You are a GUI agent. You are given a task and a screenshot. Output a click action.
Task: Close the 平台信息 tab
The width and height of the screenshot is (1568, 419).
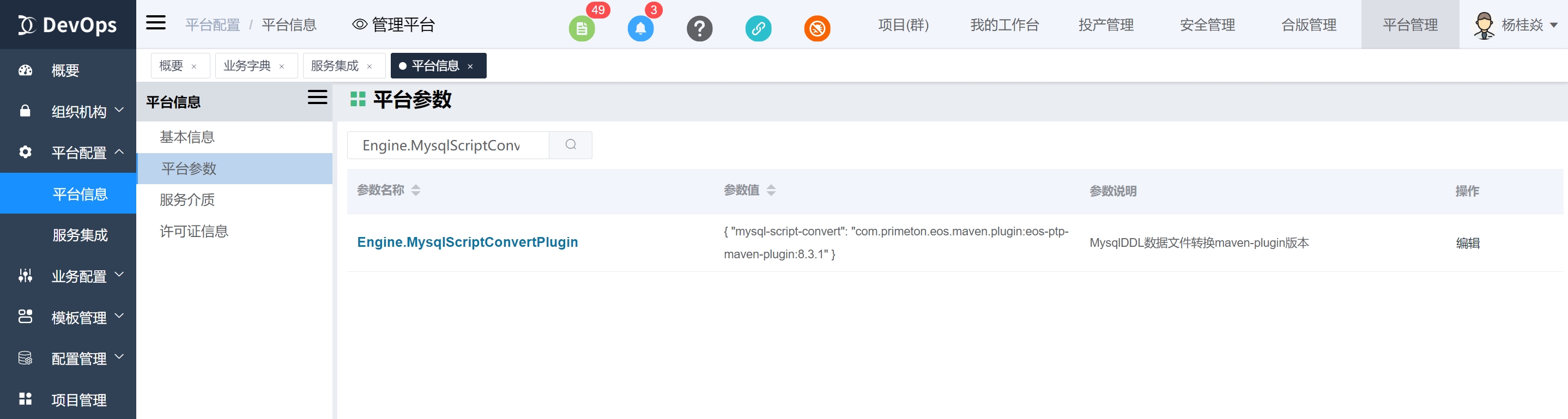(x=470, y=66)
